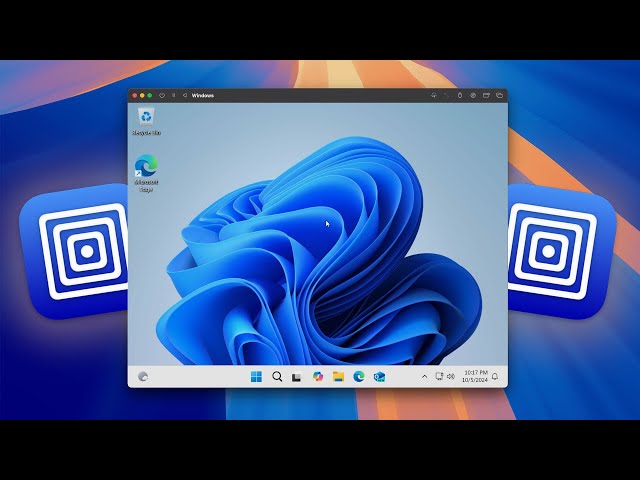Screen dimensions: 640x480
Task: Open the USB devices icon in UTM toolbar
Action: pos(460,96)
